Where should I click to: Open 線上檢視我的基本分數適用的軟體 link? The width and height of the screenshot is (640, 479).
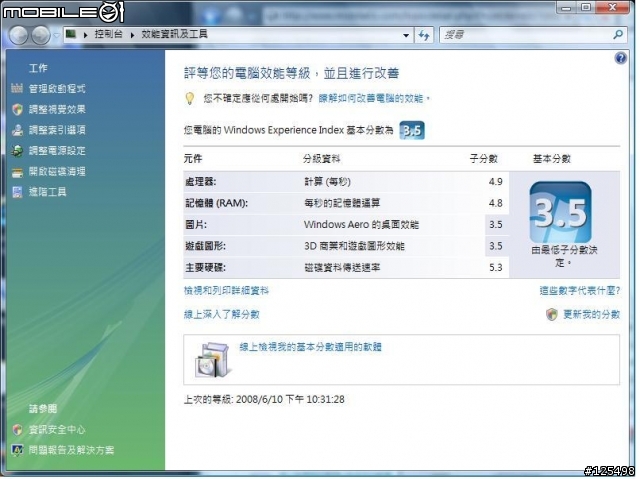point(310,347)
